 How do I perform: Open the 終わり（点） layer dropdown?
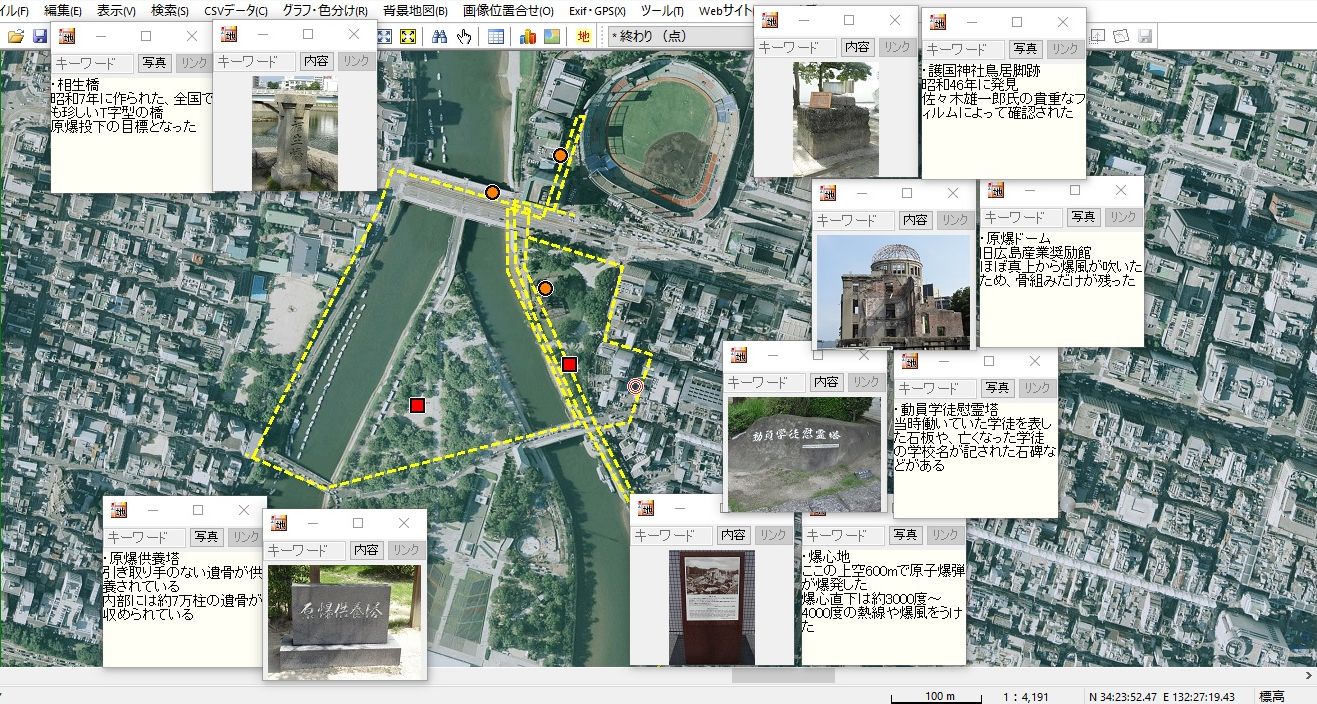680,36
